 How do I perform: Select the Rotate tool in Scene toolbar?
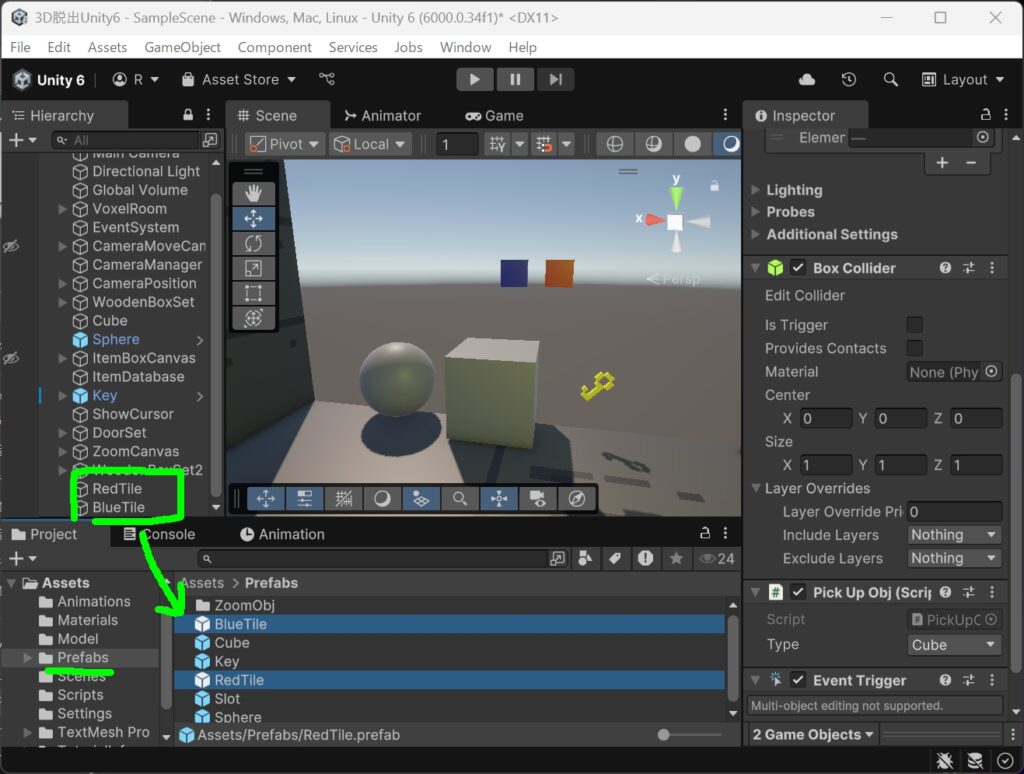point(253,244)
